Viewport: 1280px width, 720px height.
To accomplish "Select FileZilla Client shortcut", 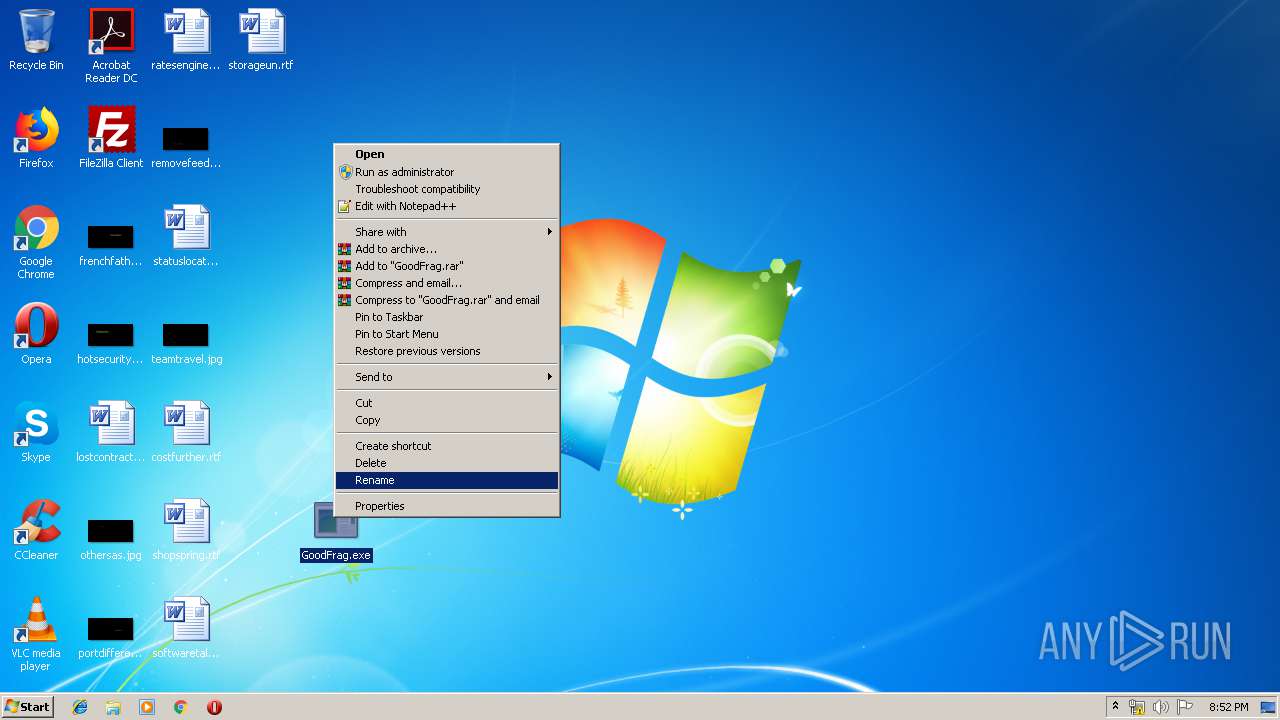I will tap(111, 138).
